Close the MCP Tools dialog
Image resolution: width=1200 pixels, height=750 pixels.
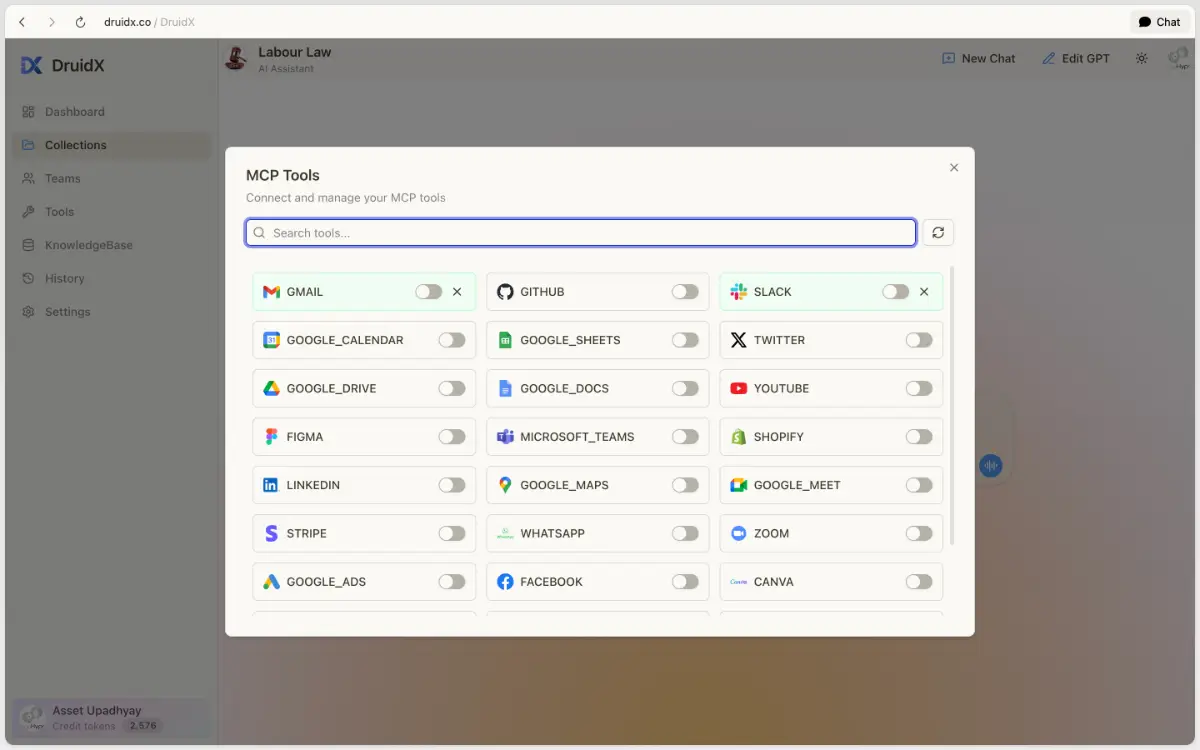pos(954,168)
